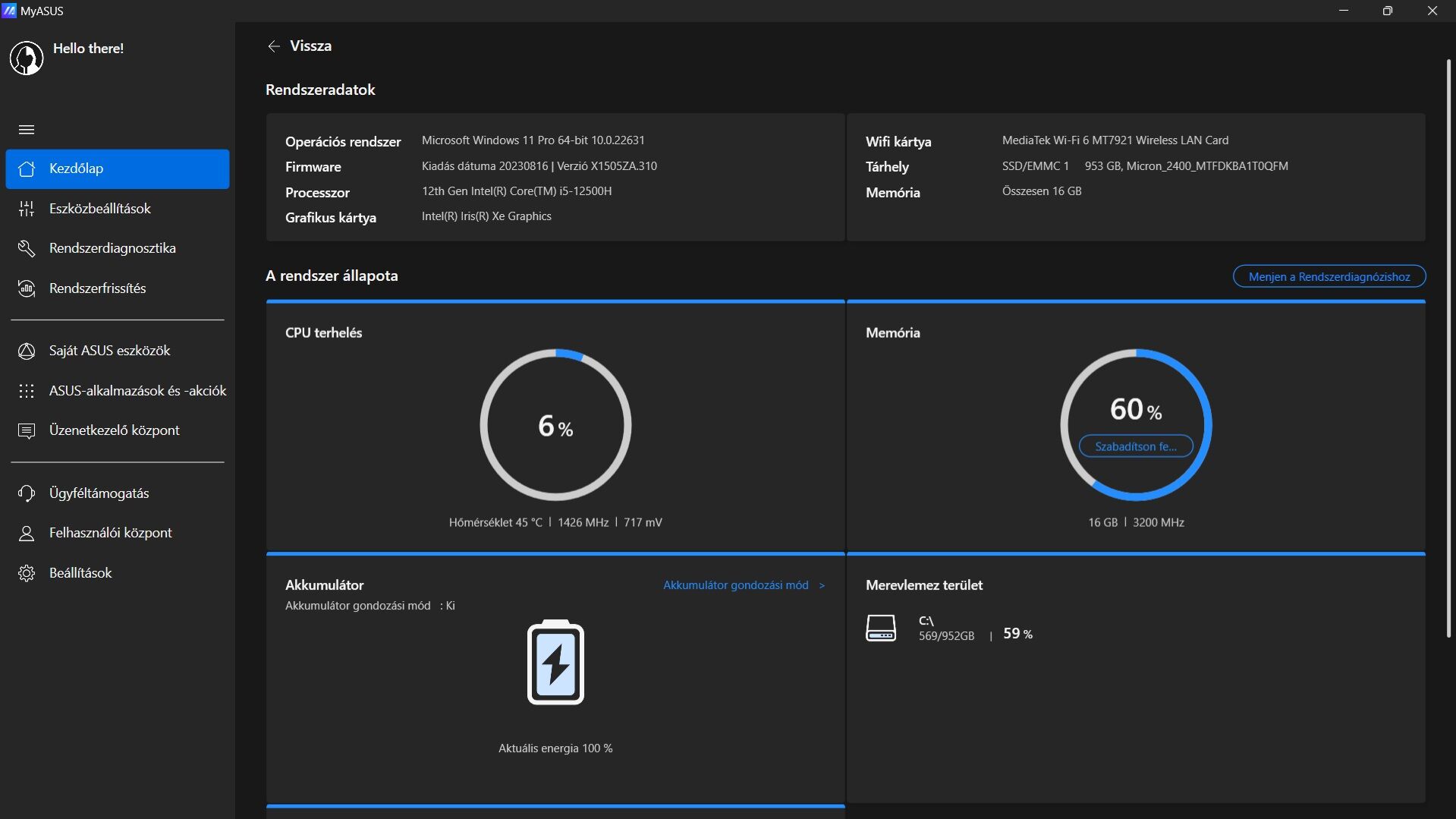The width and height of the screenshot is (1456, 819).
Task: Click firmware version X1505ZA.310 text
Action: point(607,166)
